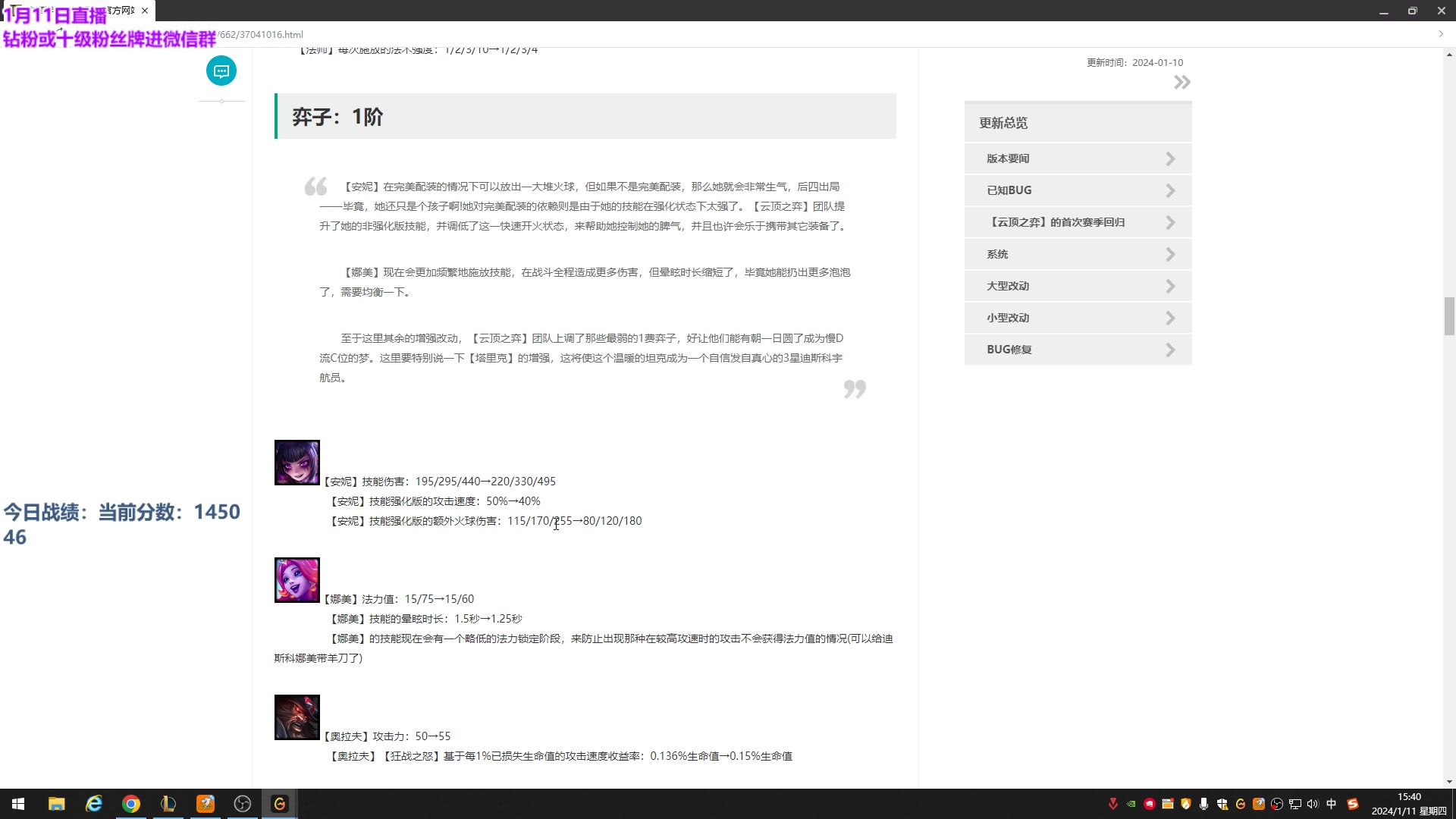
Task: Click Nami's champion portrait icon
Action: (297, 580)
